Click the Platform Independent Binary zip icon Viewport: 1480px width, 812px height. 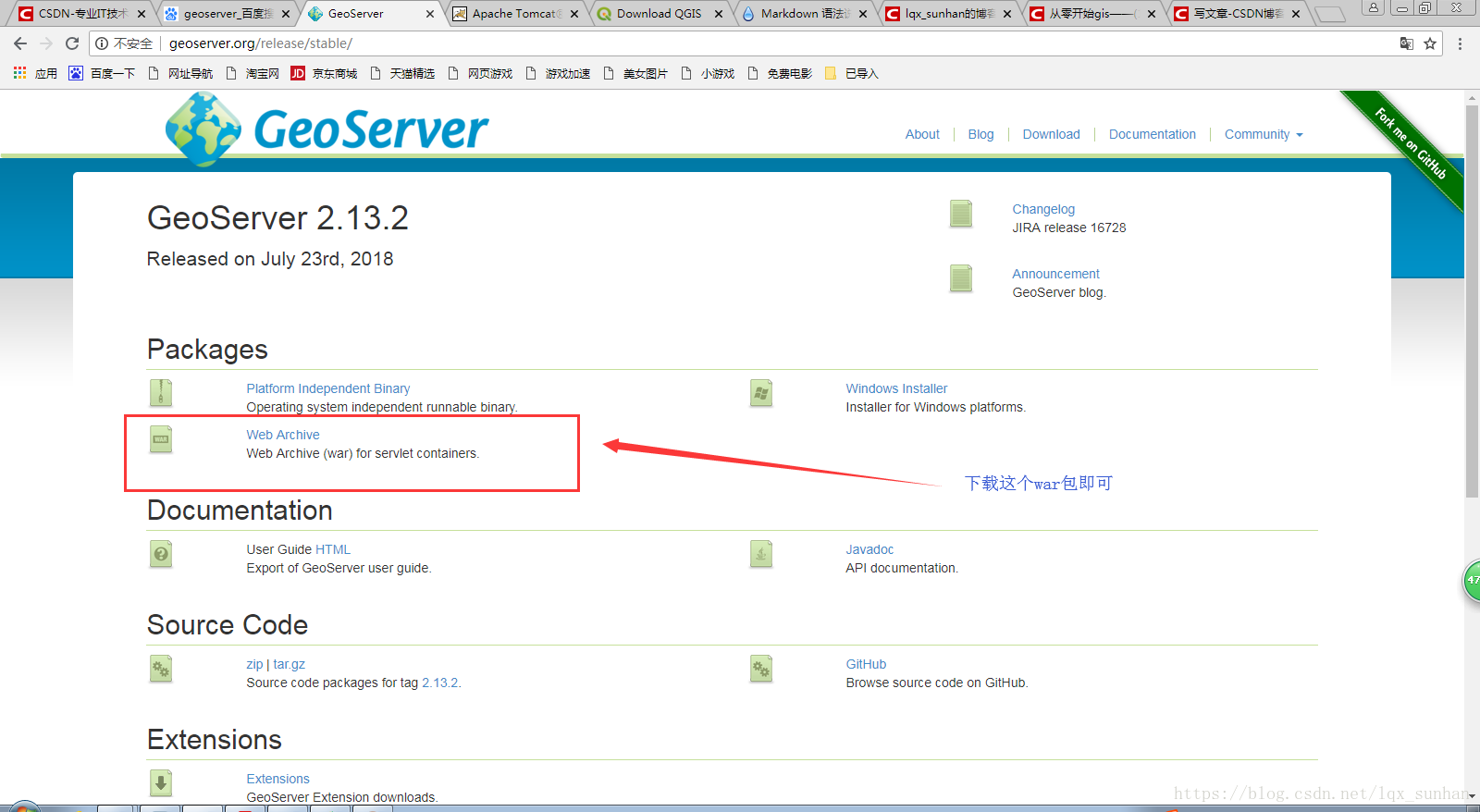[x=161, y=393]
